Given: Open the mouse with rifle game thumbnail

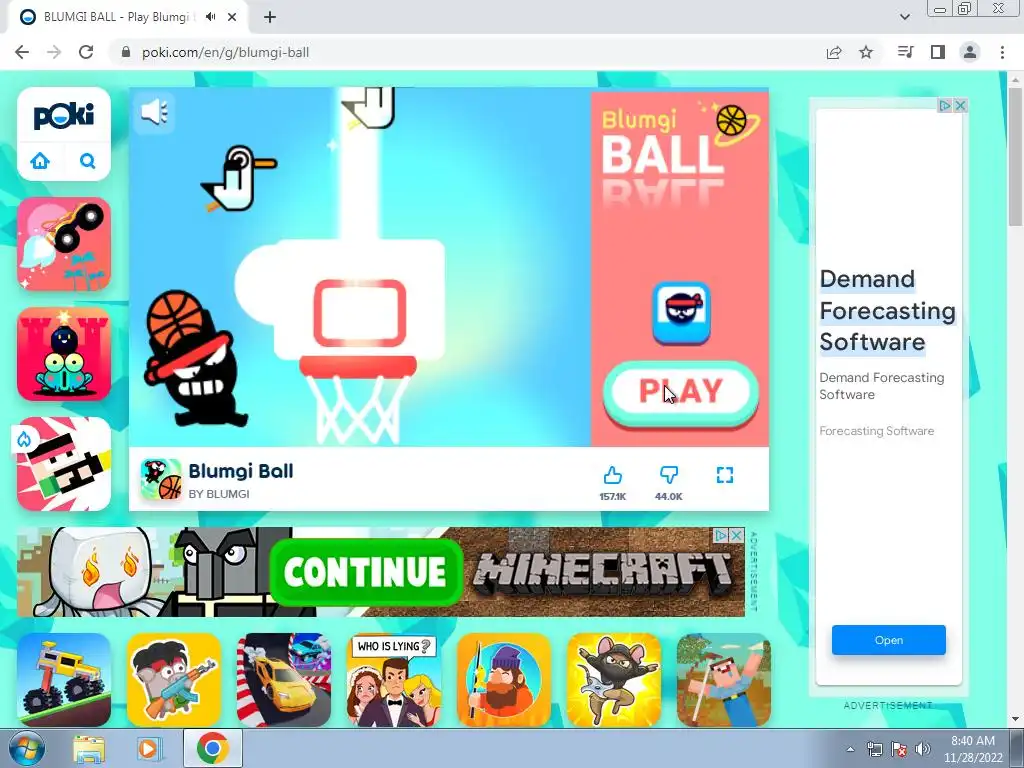Looking at the screenshot, I should coord(174,680).
